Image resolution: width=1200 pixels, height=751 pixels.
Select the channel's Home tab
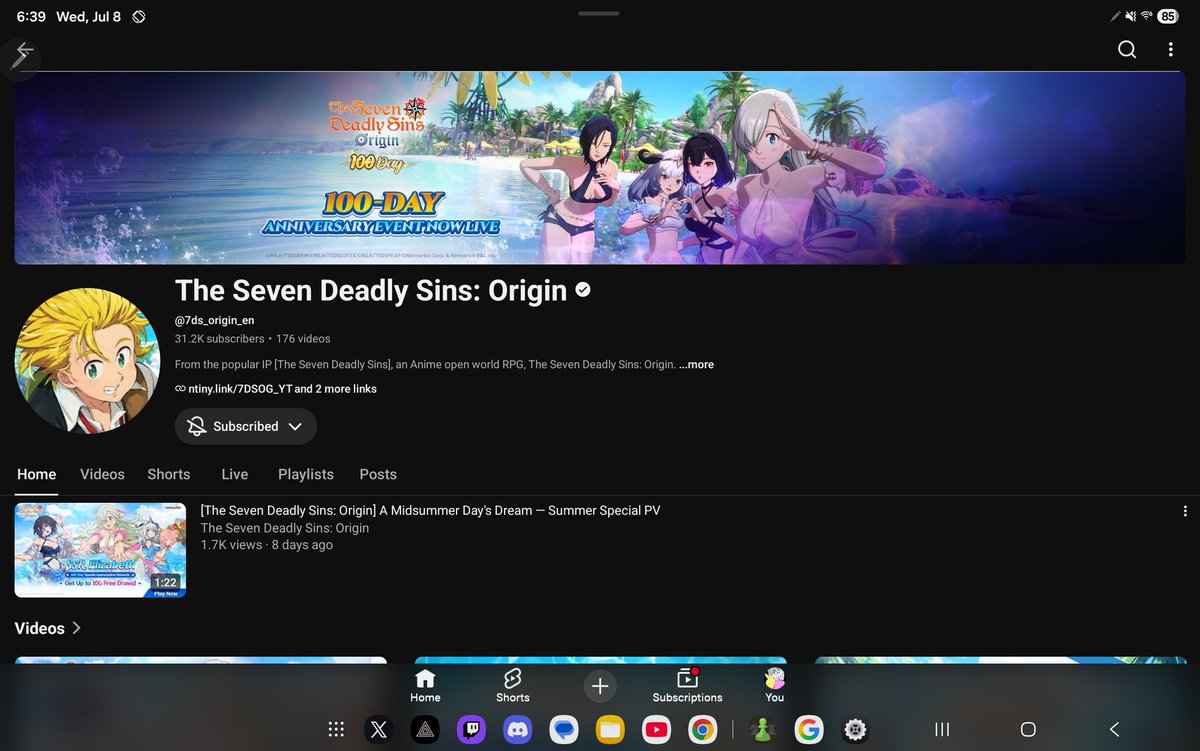click(x=36, y=474)
